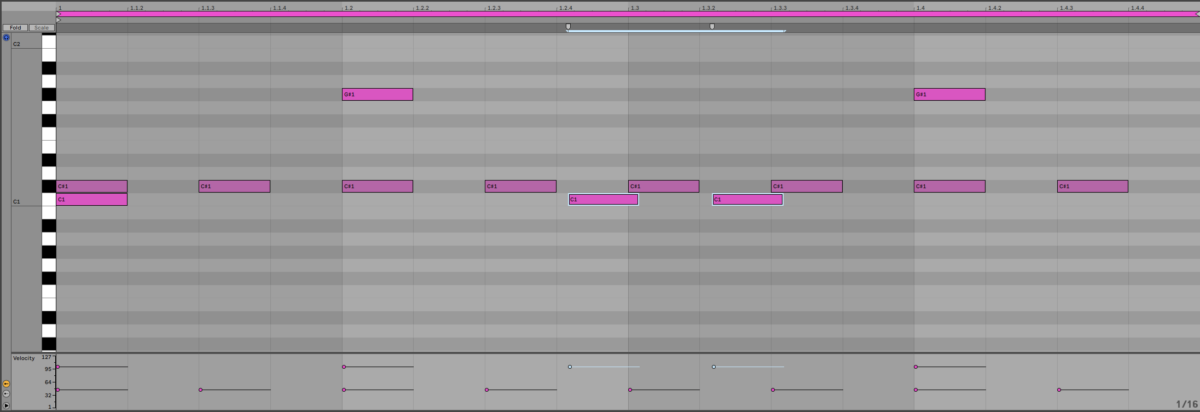This screenshot has height=412, width=1200.
Task: Click the lower velocity marker at 1.3.3
Action: coord(773,390)
